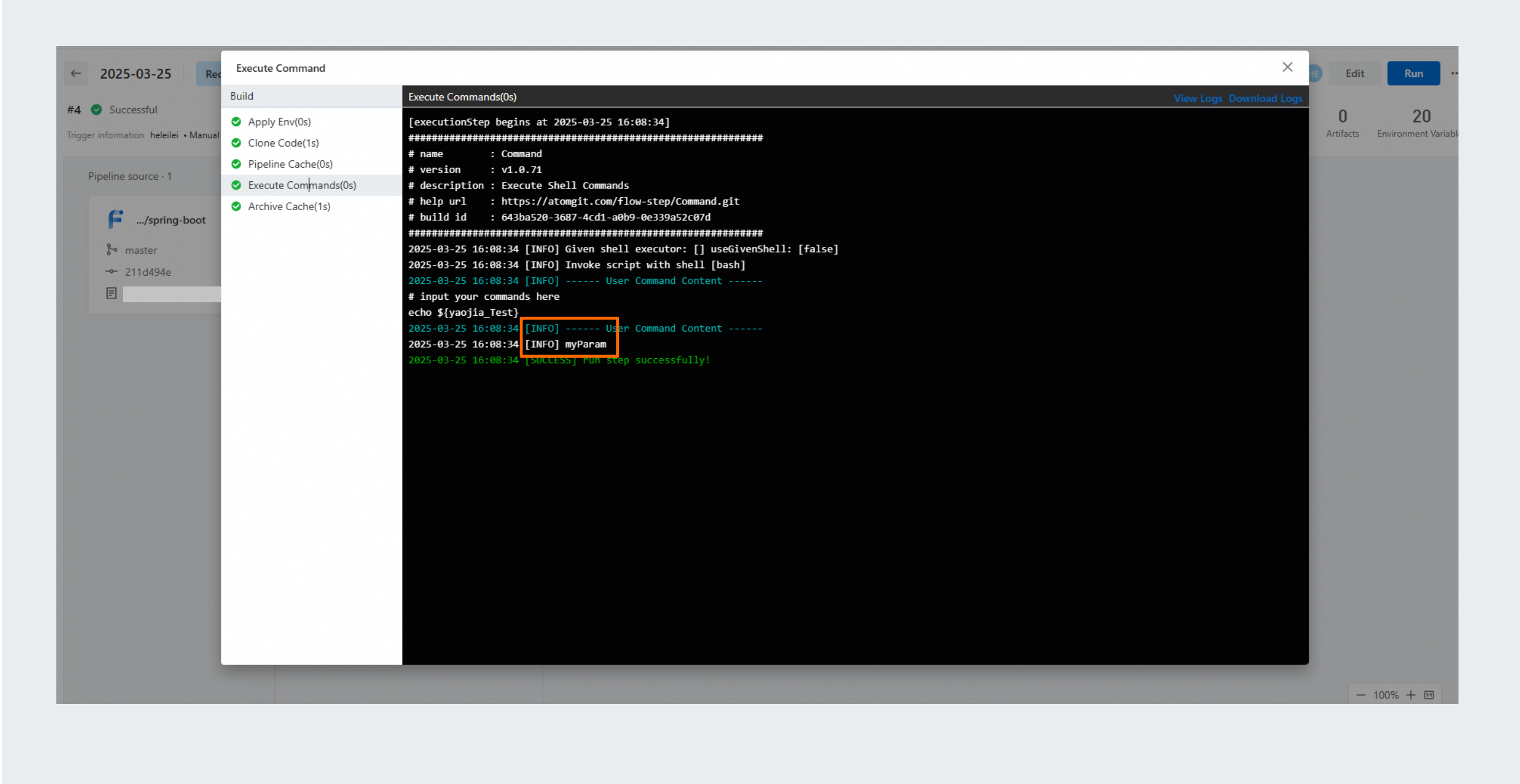Viewport: 1520px width, 784px height.
Task: Click the fit-to-screen icon
Action: pos(1429,695)
